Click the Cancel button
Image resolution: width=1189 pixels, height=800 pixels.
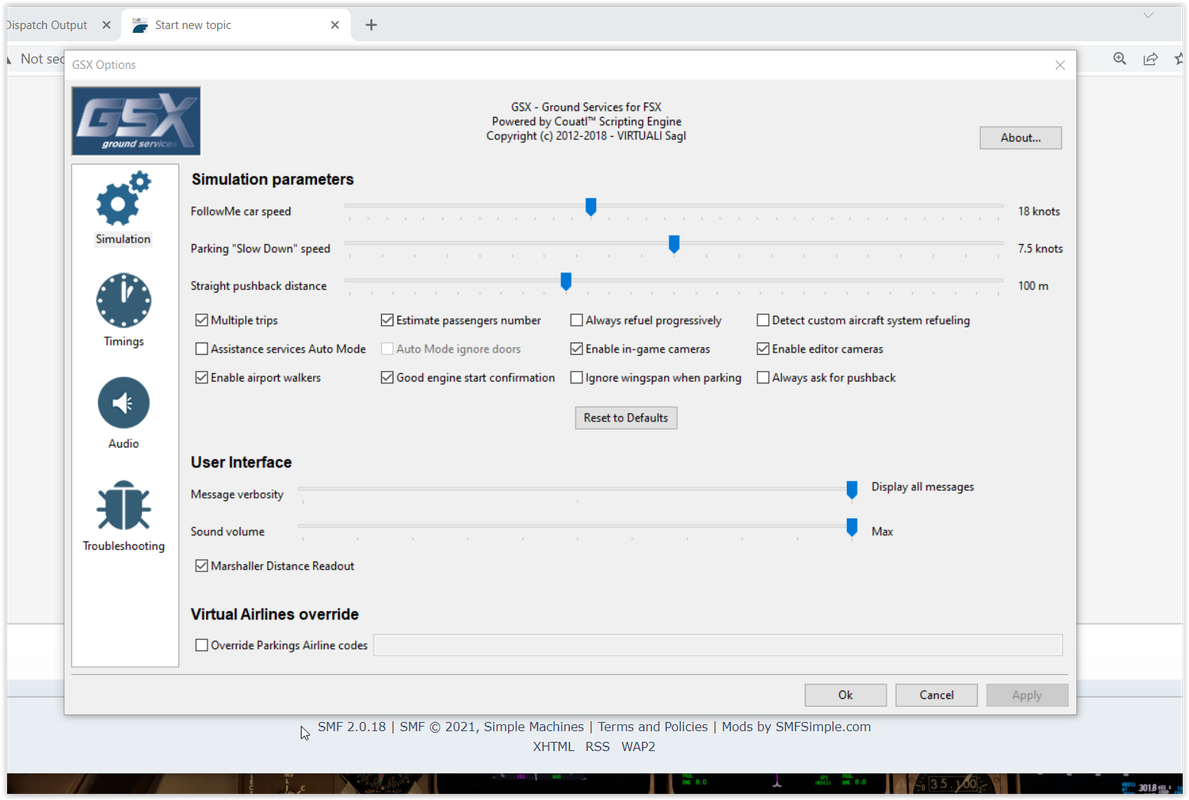936,695
